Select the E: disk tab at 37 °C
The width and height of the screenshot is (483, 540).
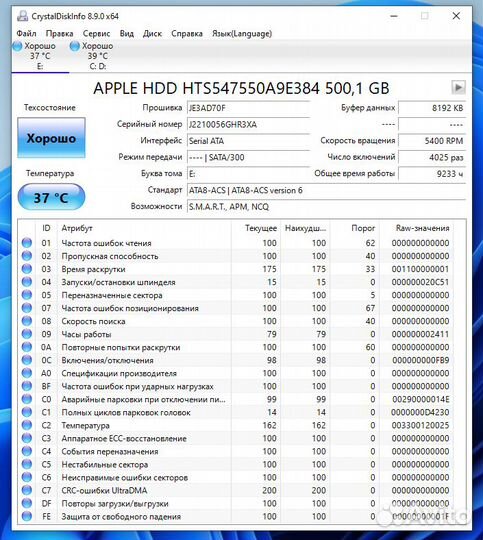point(40,56)
